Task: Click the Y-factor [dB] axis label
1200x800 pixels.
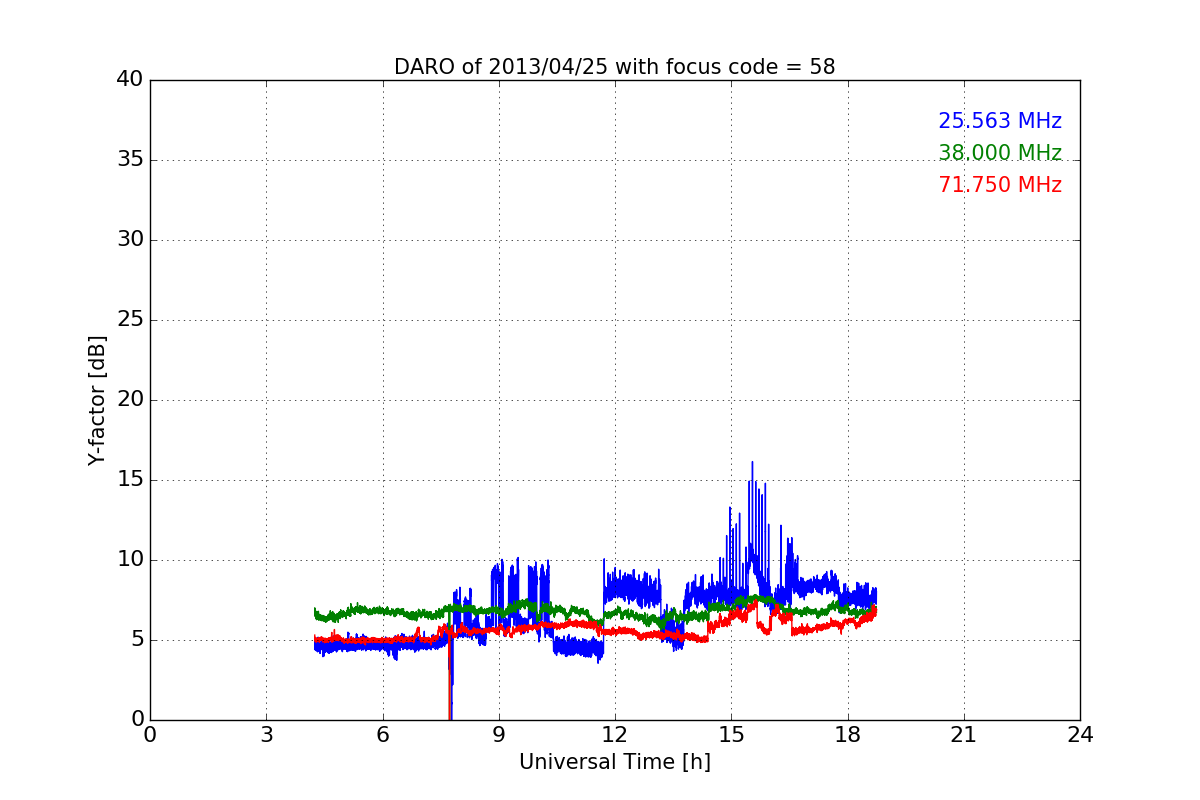Action: point(97,400)
